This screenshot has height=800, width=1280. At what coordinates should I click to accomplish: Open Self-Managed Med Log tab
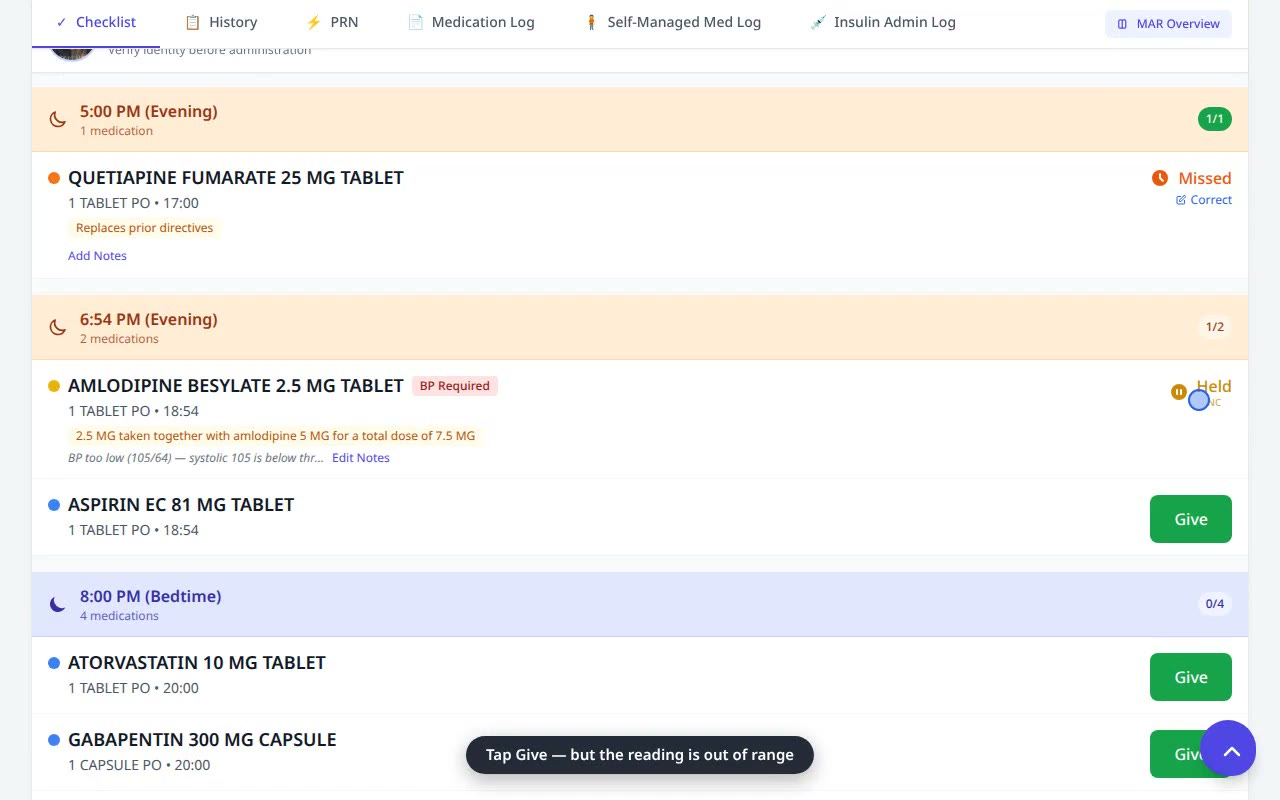pyautogui.click(x=672, y=22)
